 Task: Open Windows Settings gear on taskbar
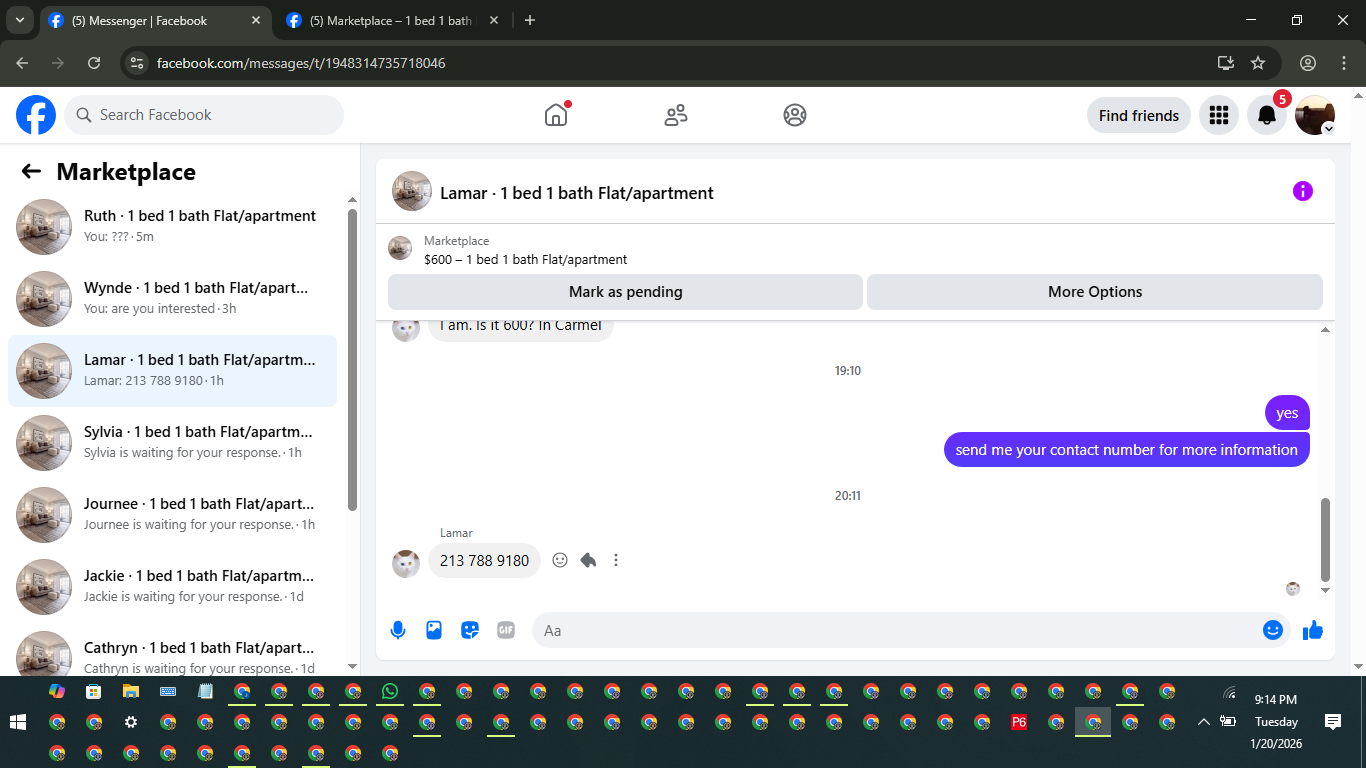(x=131, y=722)
